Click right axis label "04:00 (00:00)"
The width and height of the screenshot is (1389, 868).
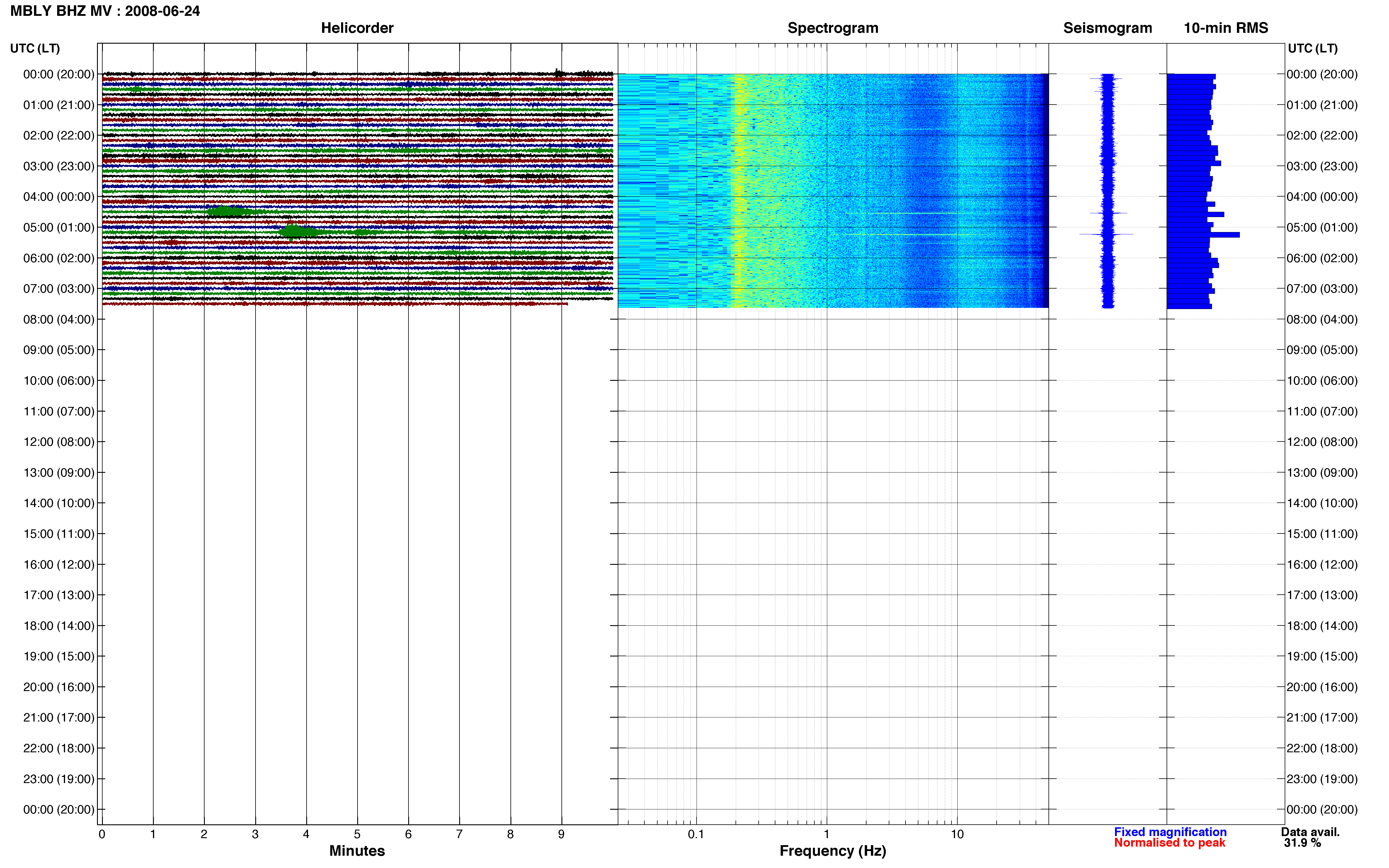[1322, 197]
